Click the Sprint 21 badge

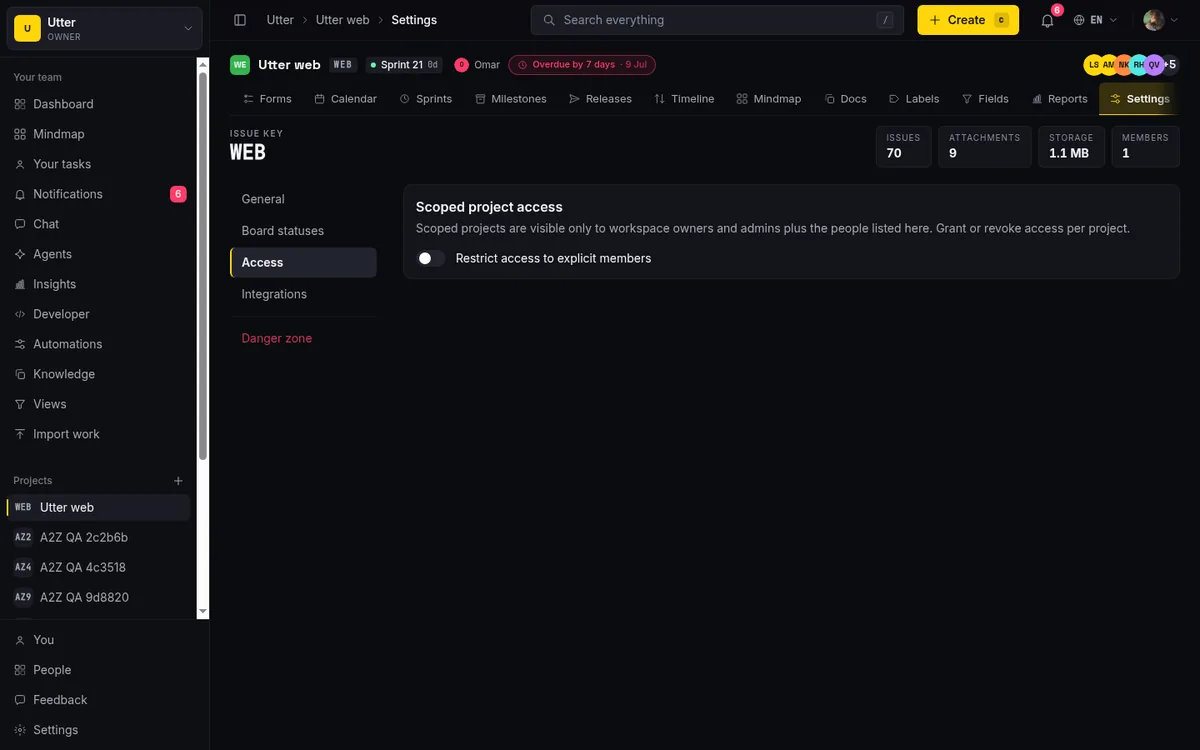[404, 65]
